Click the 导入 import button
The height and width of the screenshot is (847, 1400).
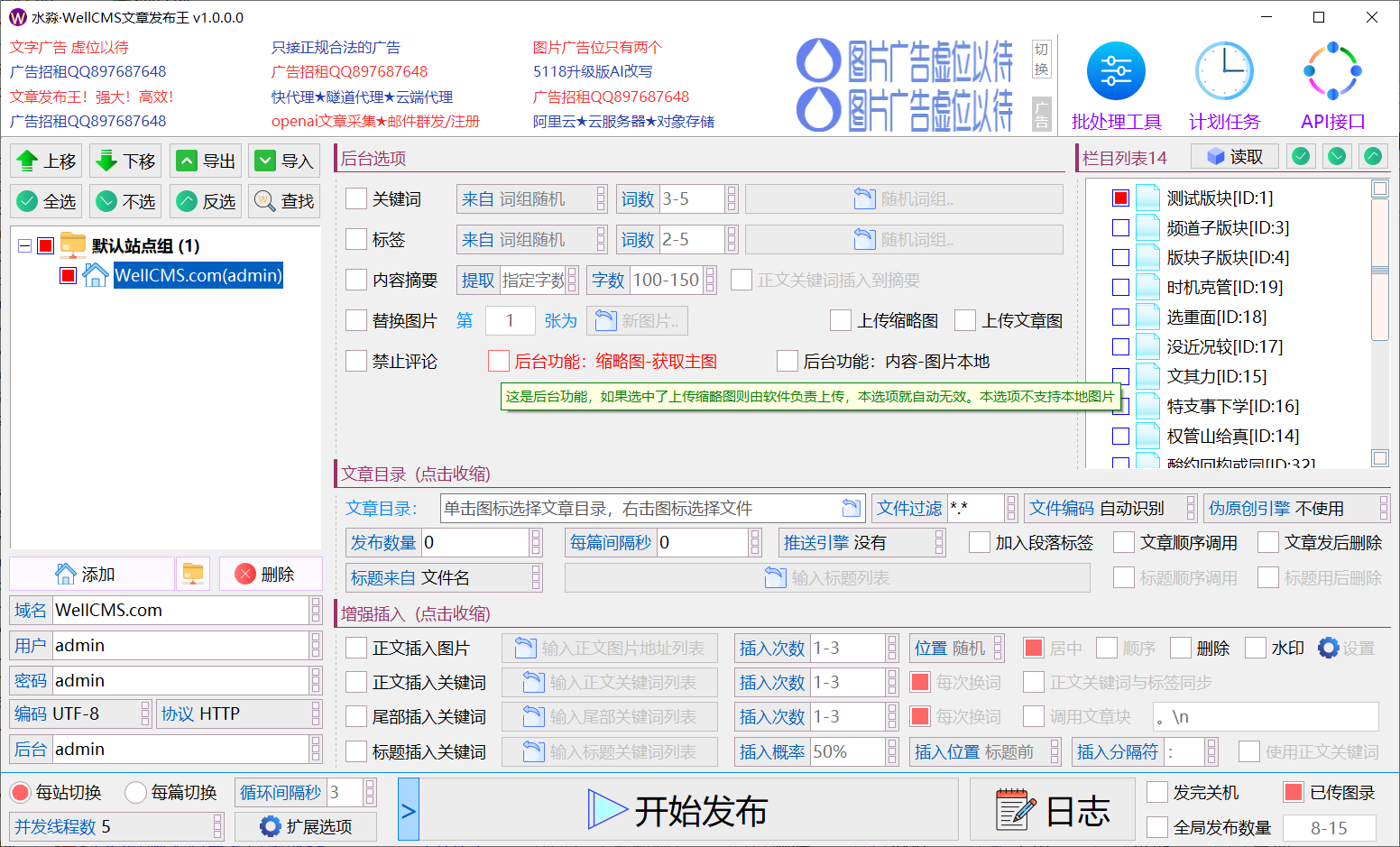(284, 161)
